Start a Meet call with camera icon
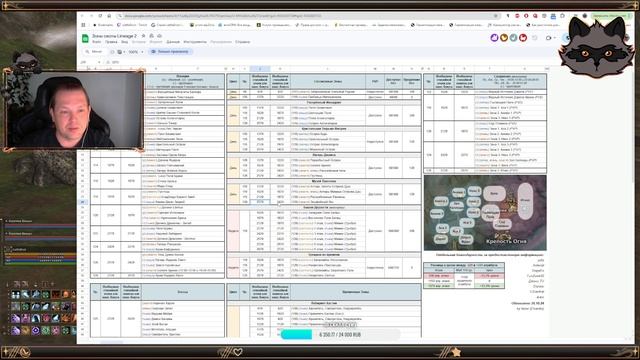Viewport: 640px width, 360px height. (548, 38)
